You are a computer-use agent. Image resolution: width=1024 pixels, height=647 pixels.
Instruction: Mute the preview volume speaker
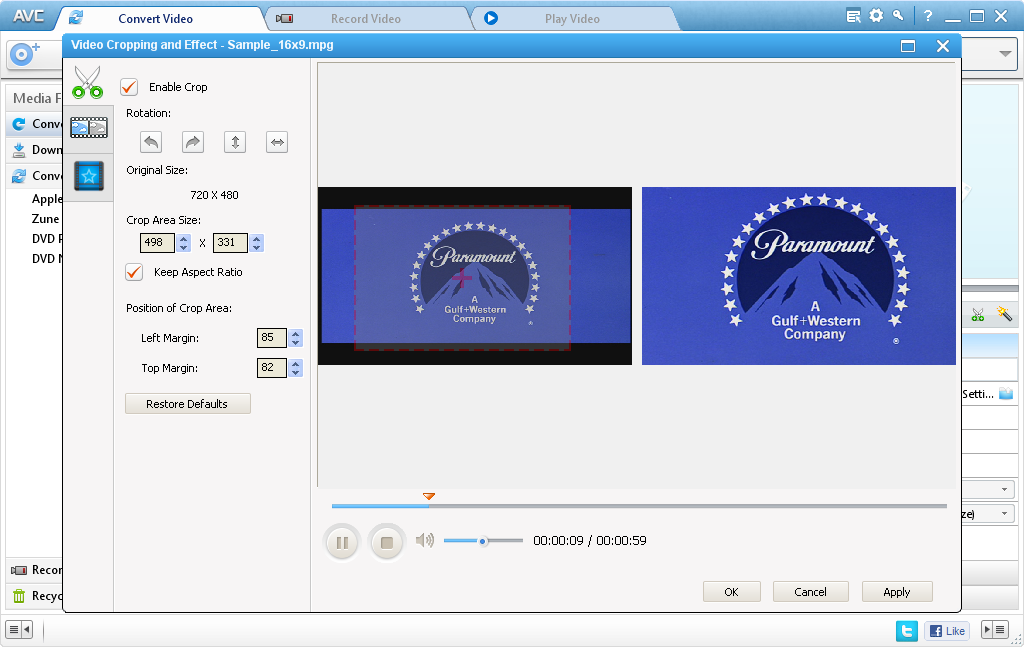tap(424, 540)
